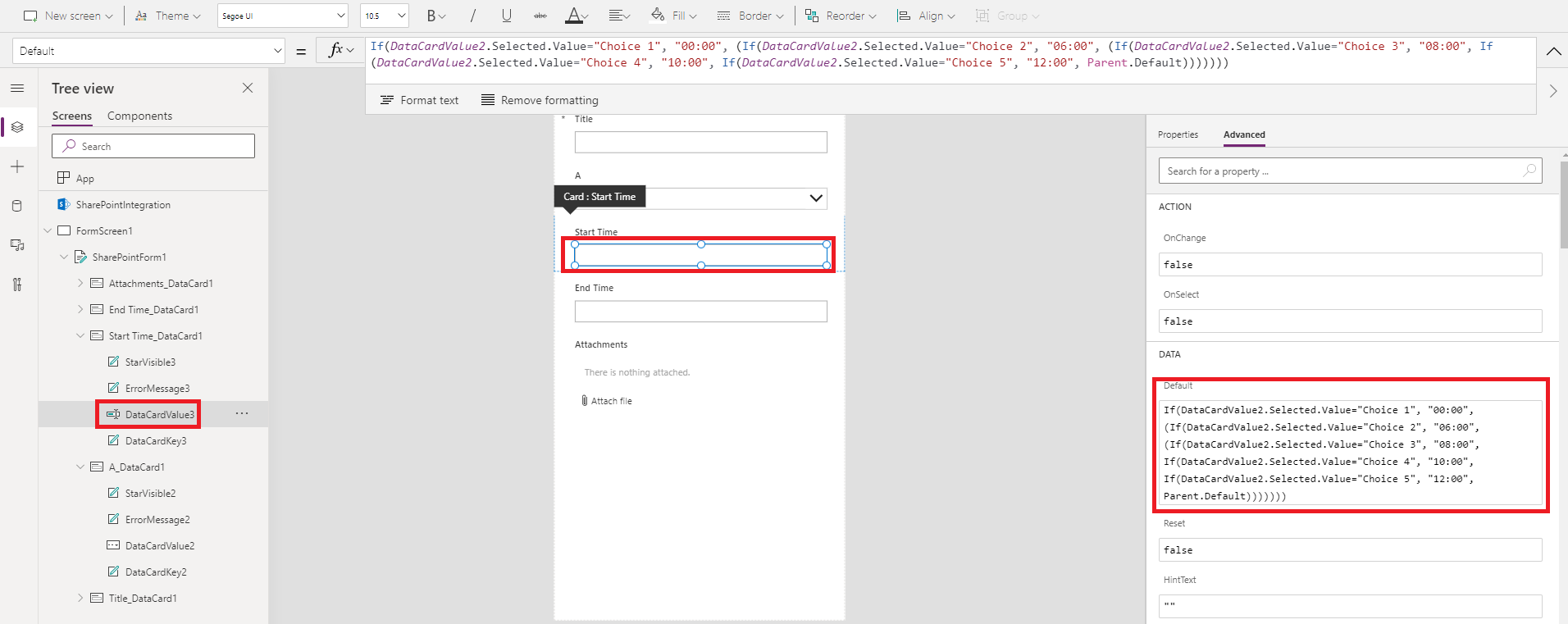Collapse A_DataCard1 node
The width and height of the screenshot is (1568, 624).
tap(80, 467)
